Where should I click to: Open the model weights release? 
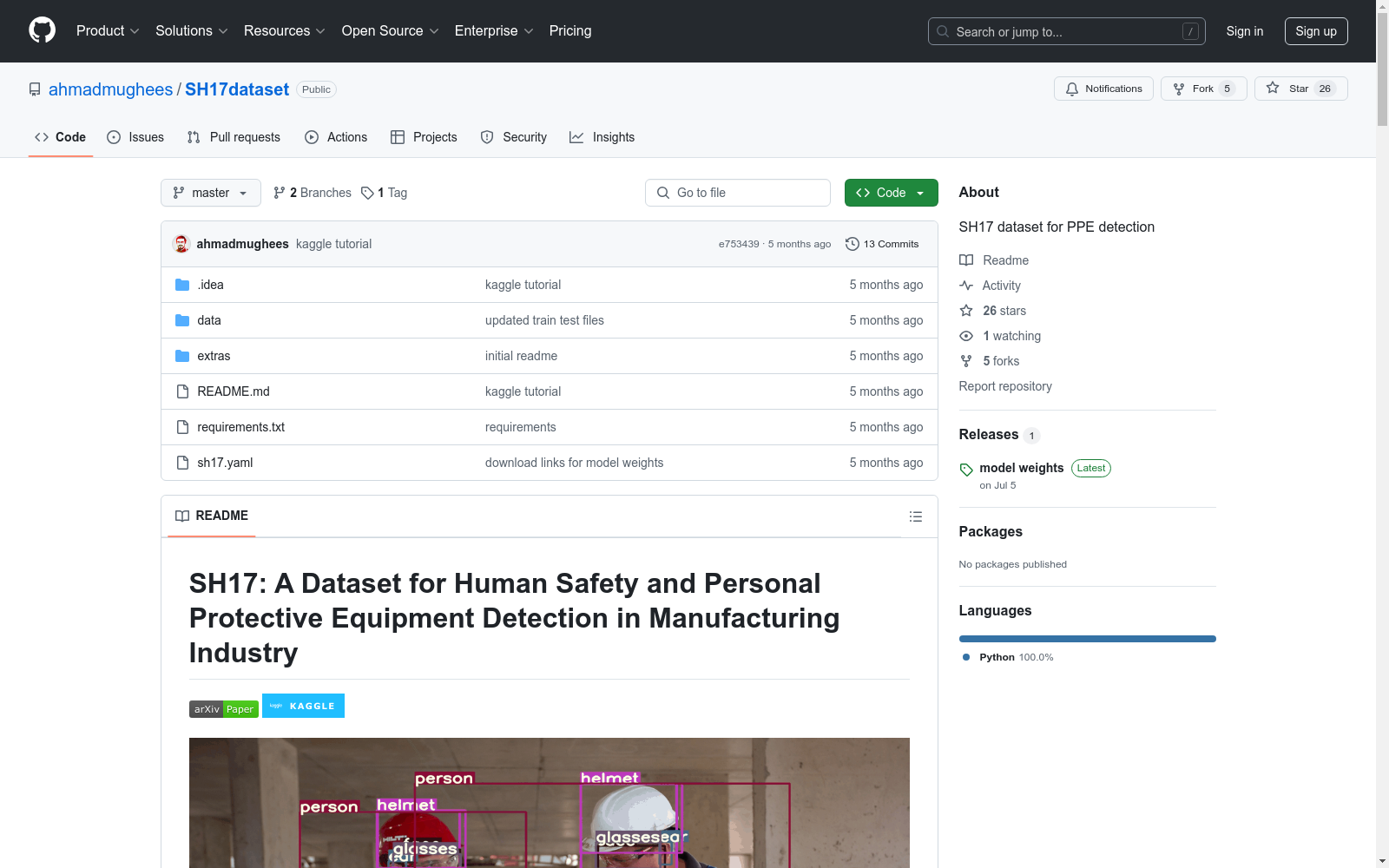pos(1021,468)
